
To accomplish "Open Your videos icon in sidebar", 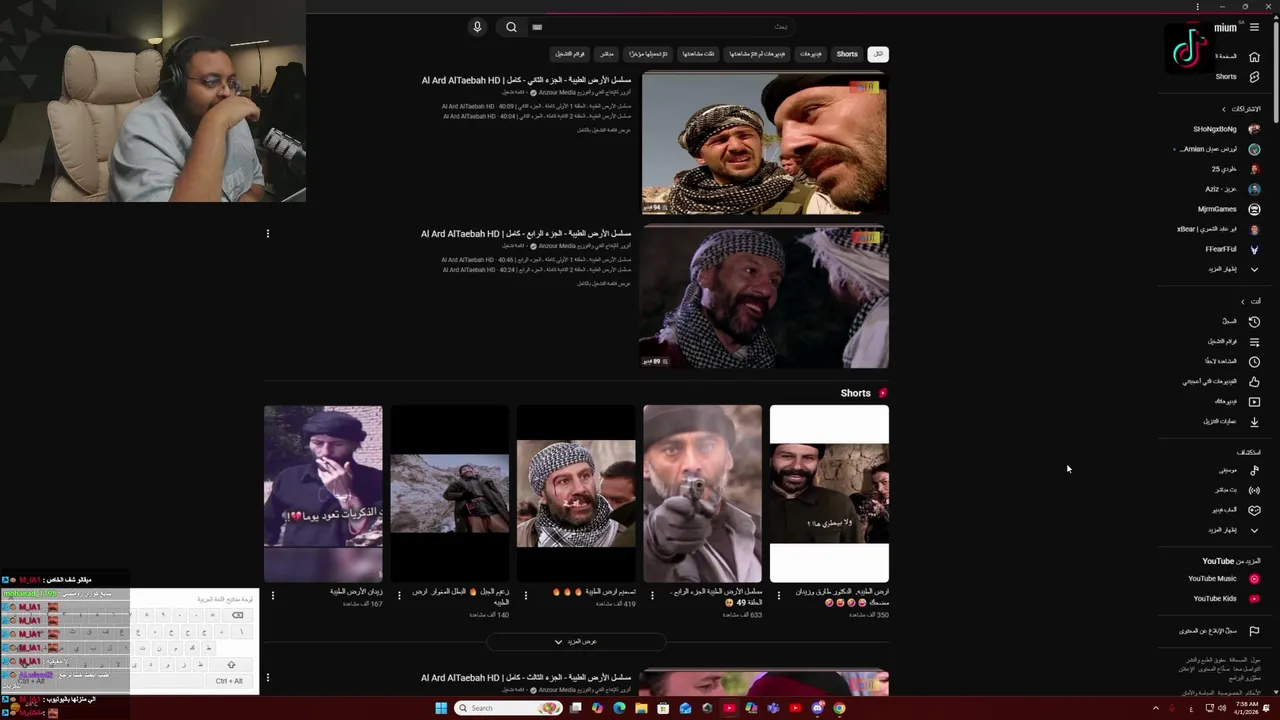I will [x=1254, y=401].
